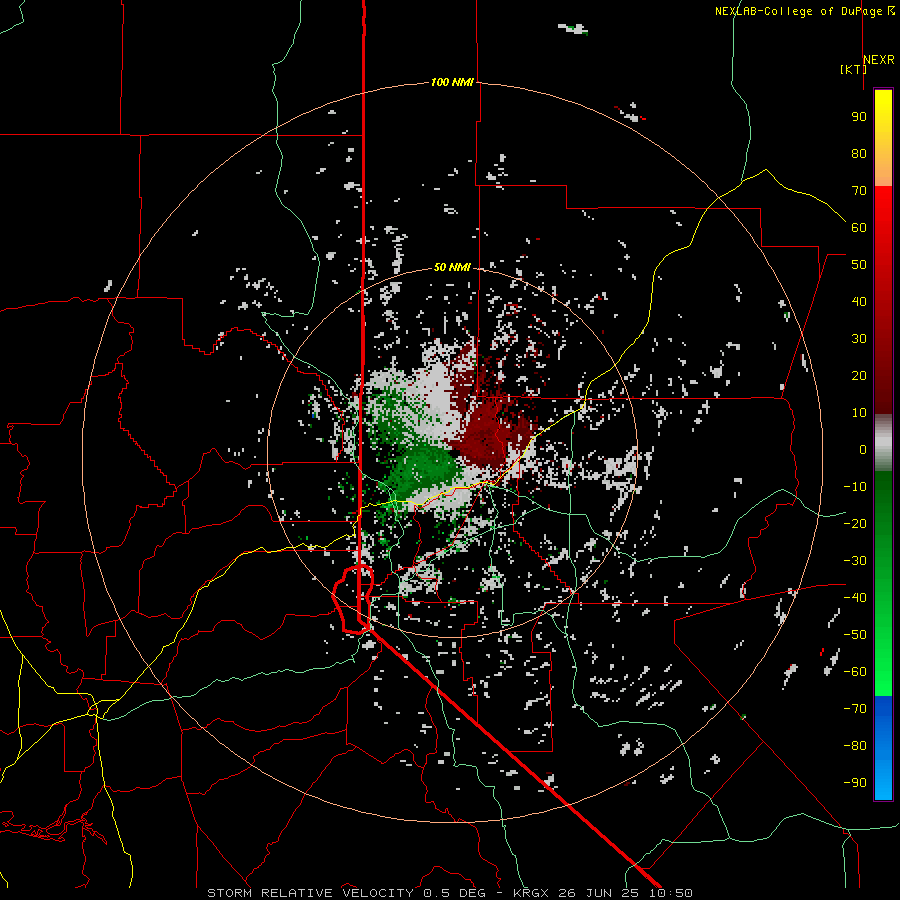Click the gray zero-velocity segment of the color bar
Screen dimensions: 900x900
point(883,443)
